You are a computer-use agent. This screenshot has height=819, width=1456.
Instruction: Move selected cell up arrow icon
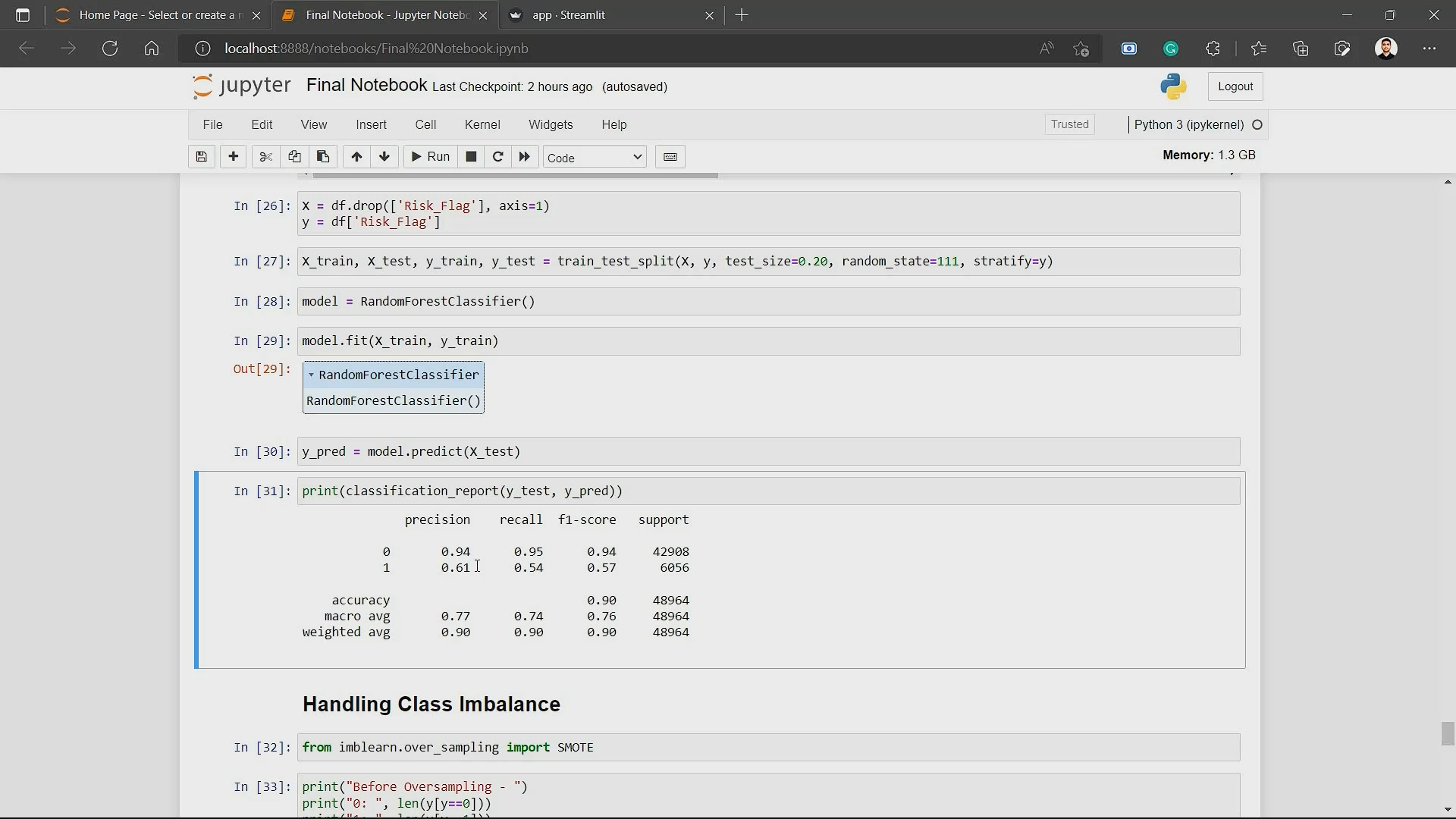point(356,157)
